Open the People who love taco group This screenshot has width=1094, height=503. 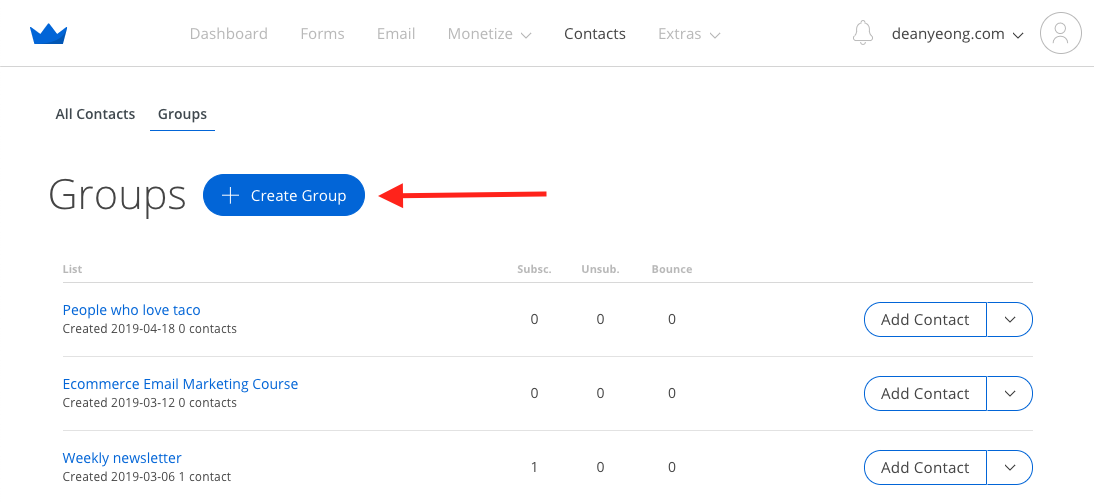point(131,310)
